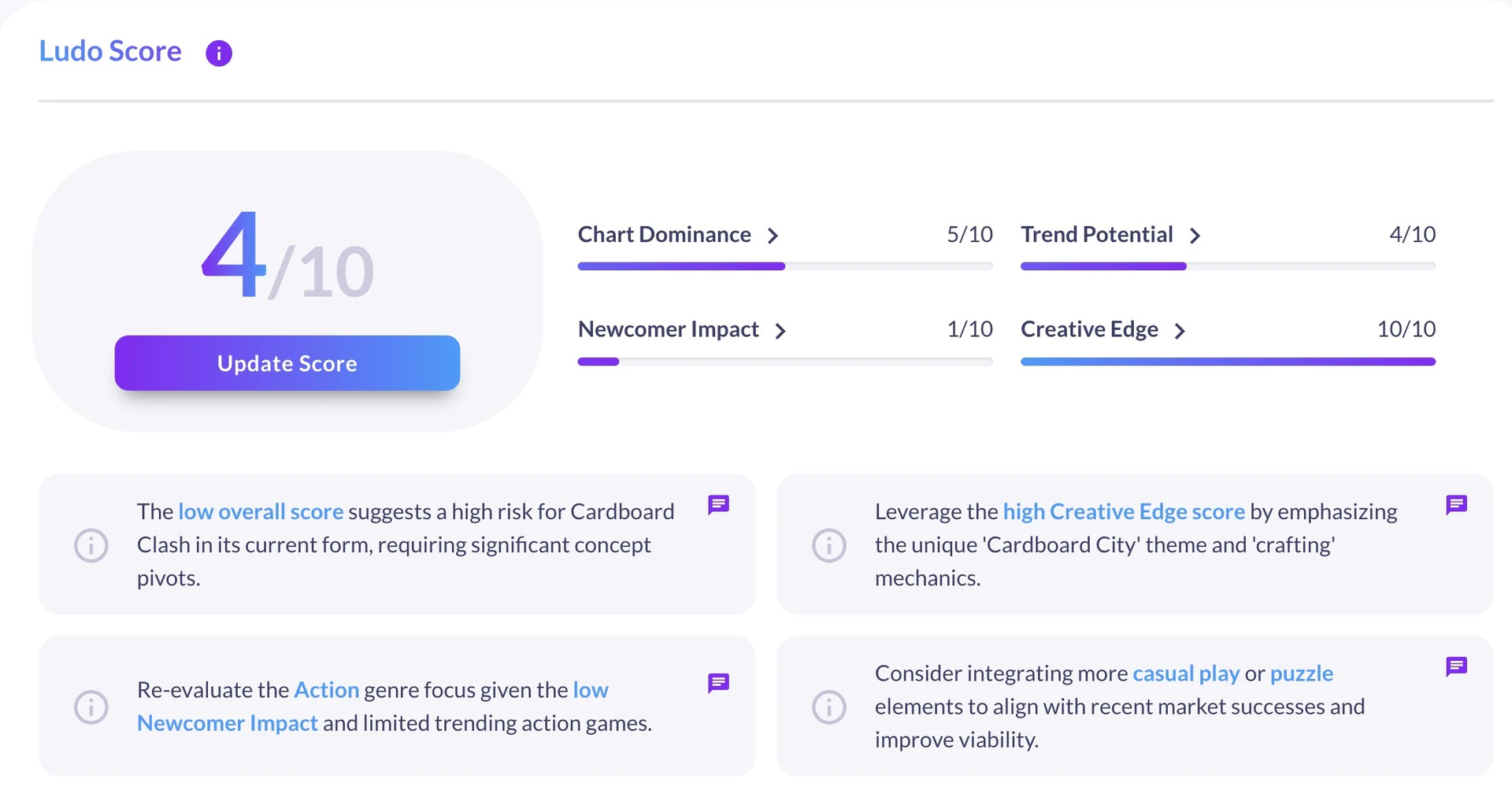The image size is (1512, 809).
Task: Open the comment icon on the casual play suggestion
Action: (1456, 667)
